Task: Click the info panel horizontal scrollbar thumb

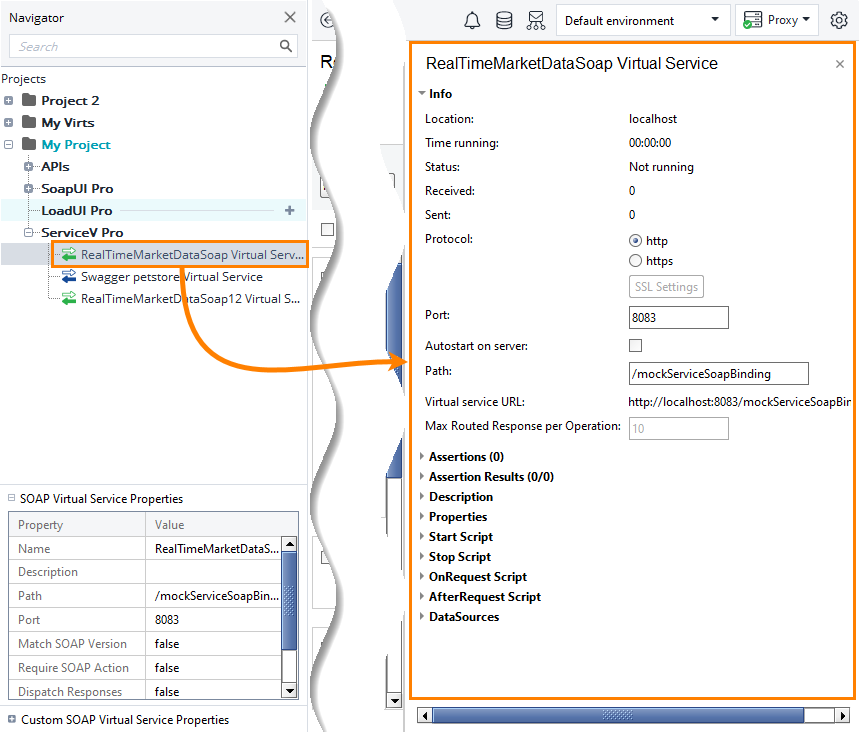Action: [x=618, y=715]
